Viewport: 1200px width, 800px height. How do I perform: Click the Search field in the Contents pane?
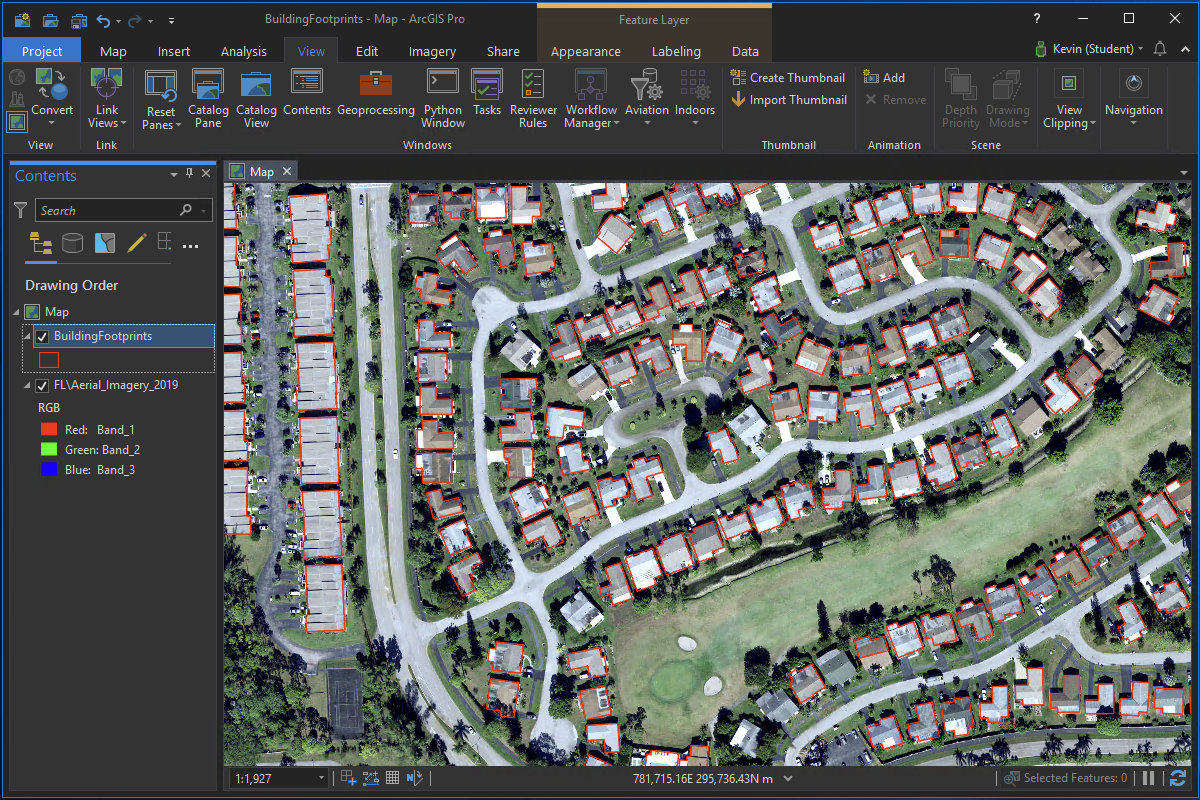click(x=112, y=210)
